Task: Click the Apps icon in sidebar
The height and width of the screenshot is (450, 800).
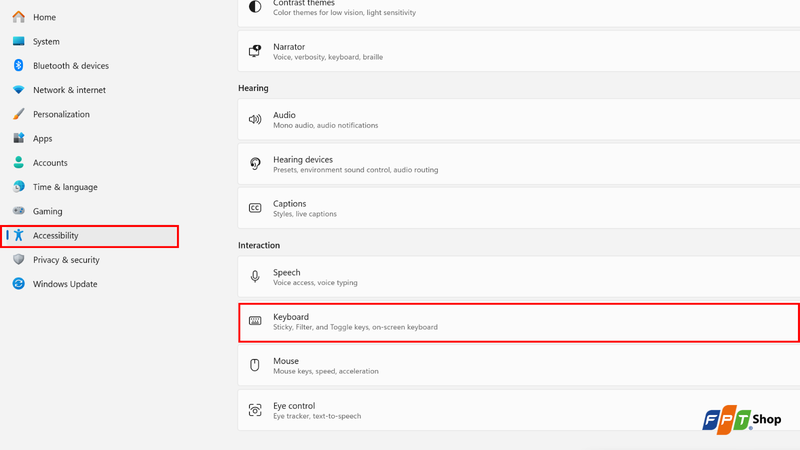Action: coord(19,138)
